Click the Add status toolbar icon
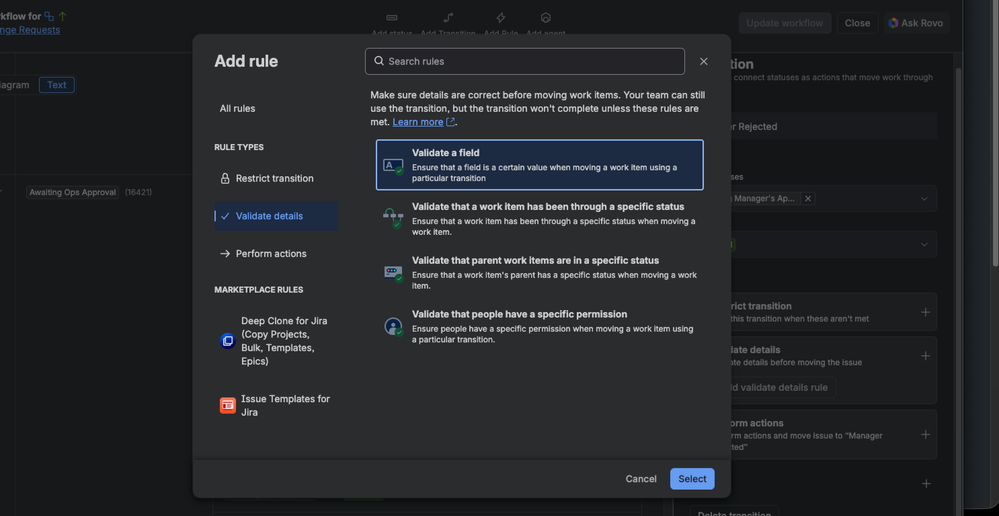This screenshot has width=999, height=516. pos(392,17)
